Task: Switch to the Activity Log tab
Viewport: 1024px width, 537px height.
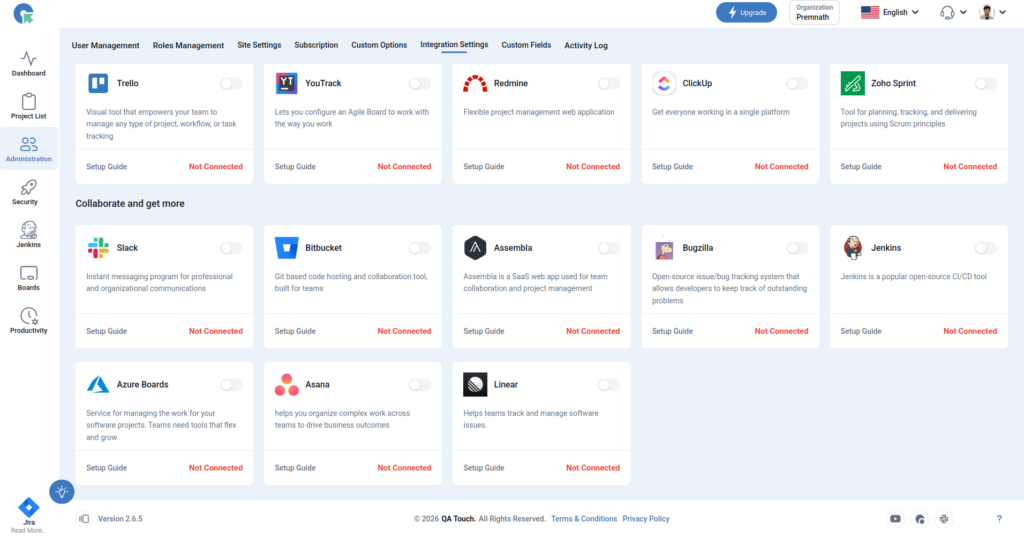Action: (586, 46)
